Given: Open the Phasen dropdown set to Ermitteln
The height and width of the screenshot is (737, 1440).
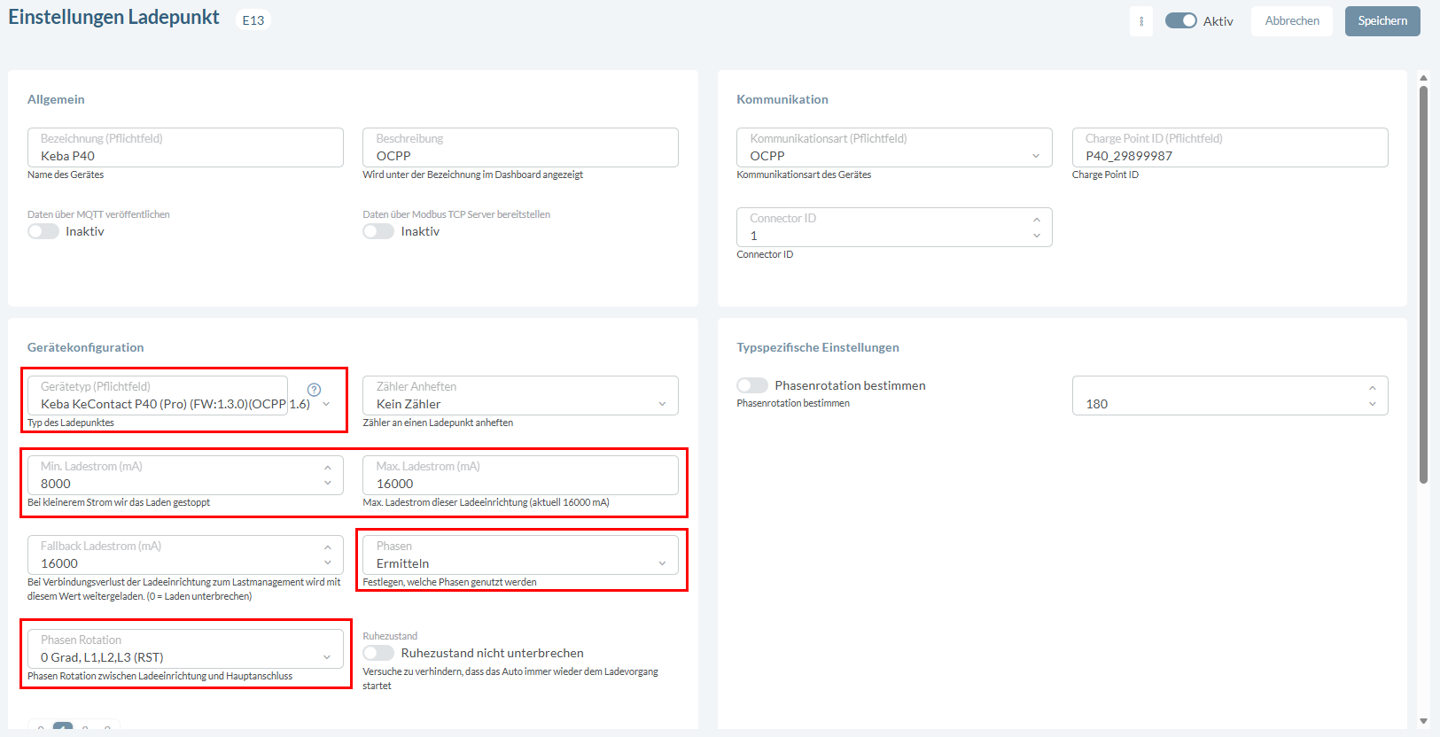Looking at the screenshot, I should click(x=520, y=555).
